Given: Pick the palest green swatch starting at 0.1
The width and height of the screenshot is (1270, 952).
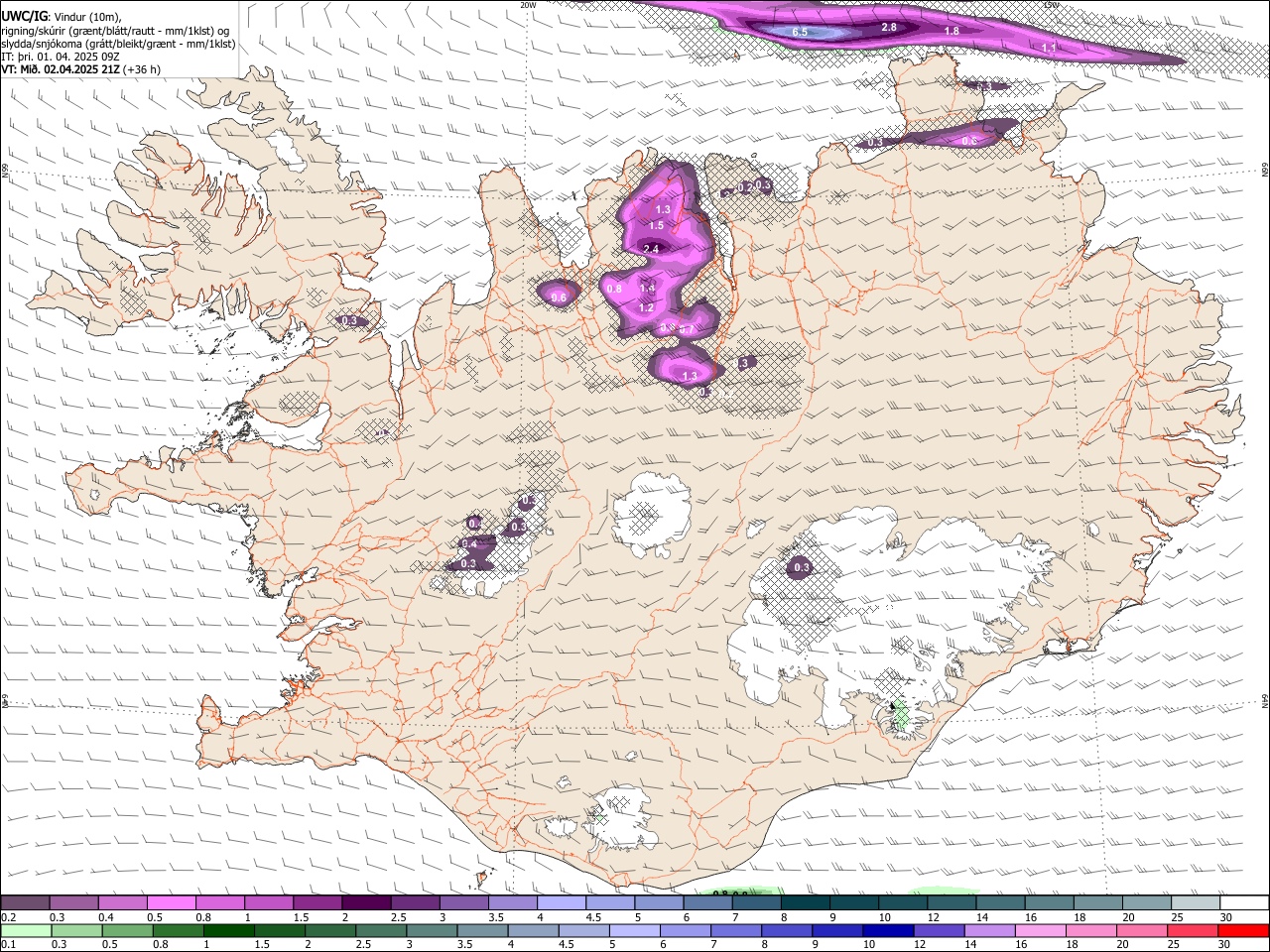Looking at the screenshot, I should pos(26,930).
